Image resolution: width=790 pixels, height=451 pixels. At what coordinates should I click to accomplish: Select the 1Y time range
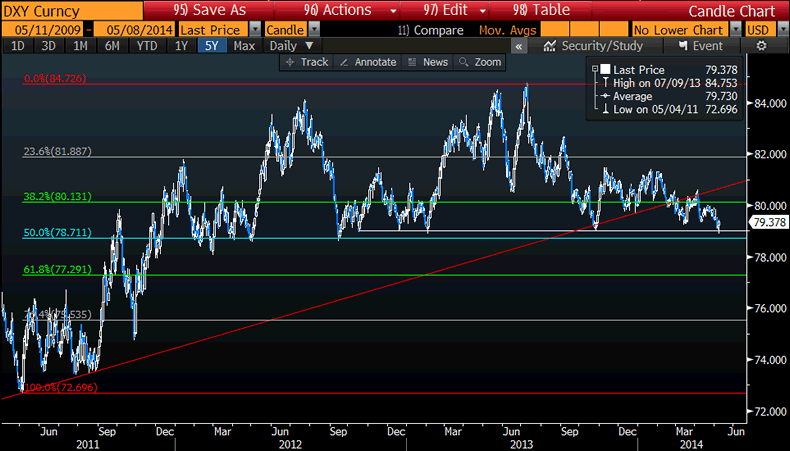pos(181,46)
